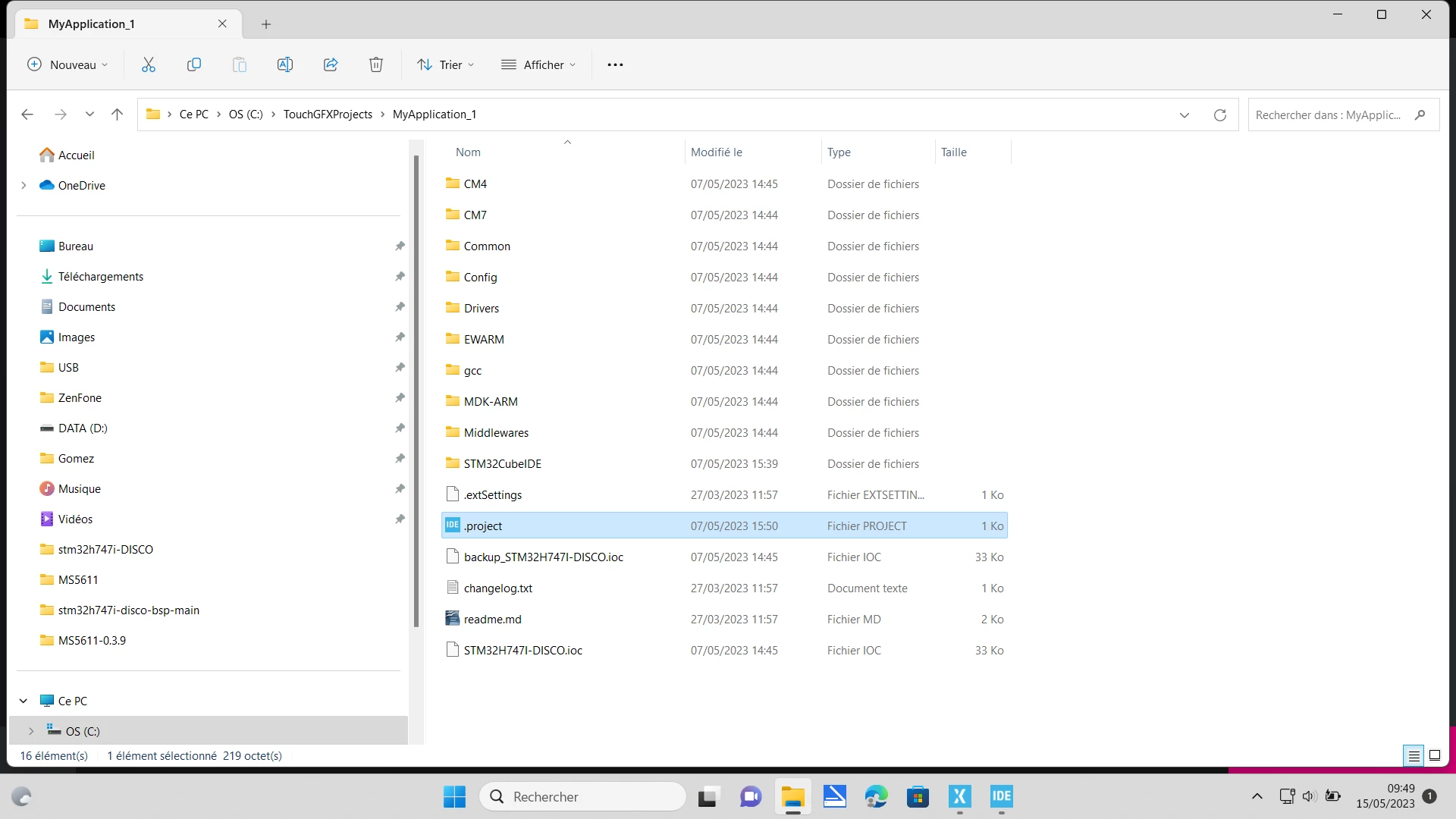Switch to details view layout

coord(1414,755)
